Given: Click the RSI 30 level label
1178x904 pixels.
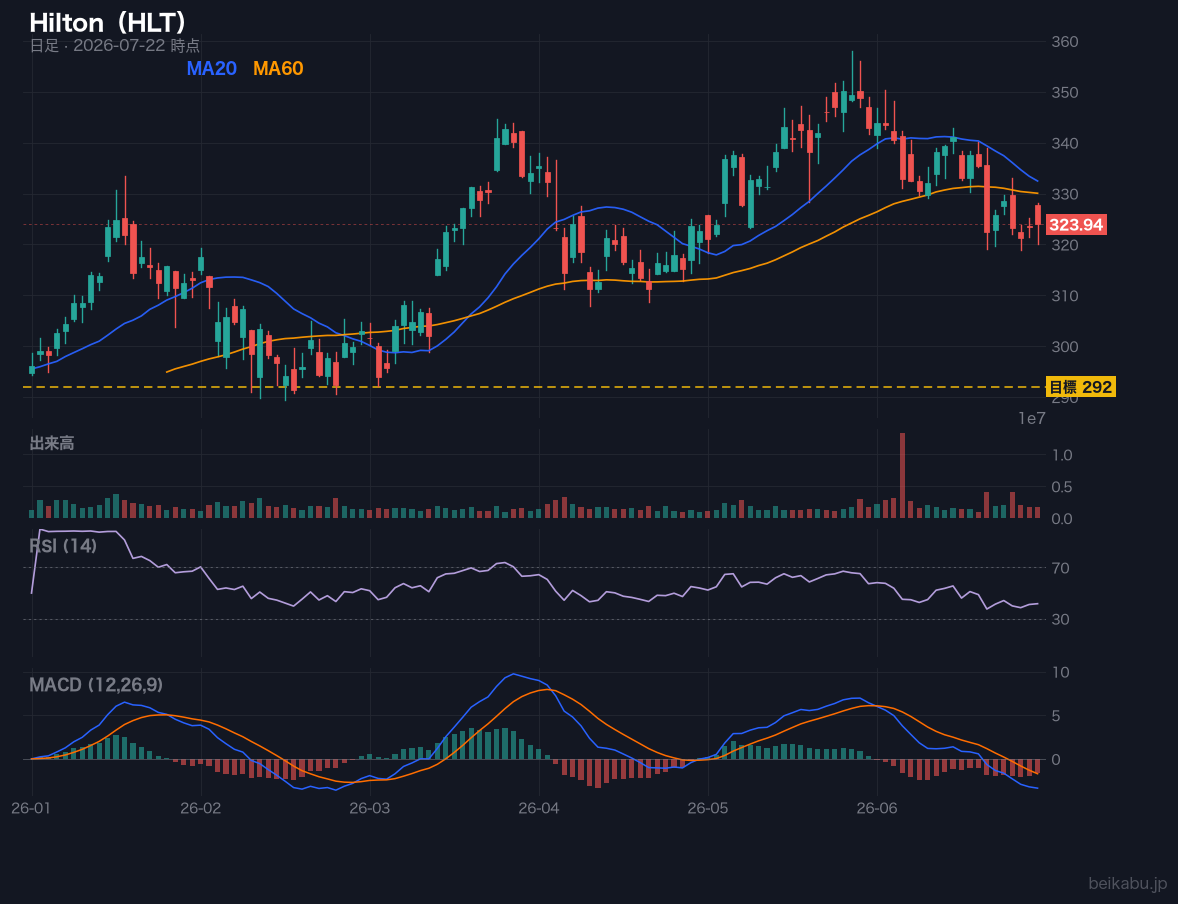Looking at the screenshot, I should click(x=1061, y=619).
